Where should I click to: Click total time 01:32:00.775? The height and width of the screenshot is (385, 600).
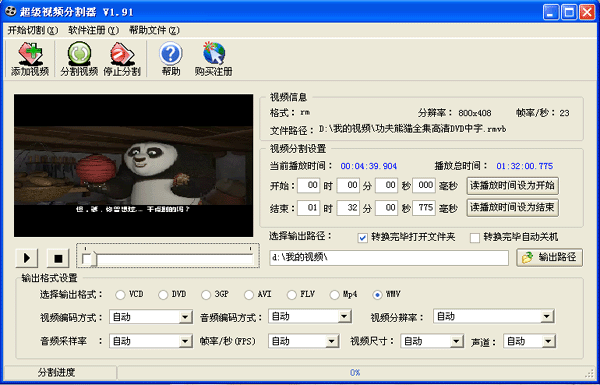(525, 166)
